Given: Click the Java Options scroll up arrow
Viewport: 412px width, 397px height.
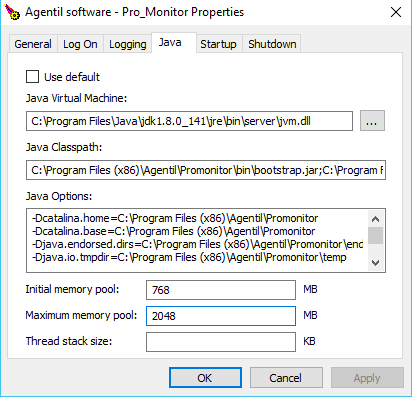Looking at the screenshot, I should pos(375,219).
